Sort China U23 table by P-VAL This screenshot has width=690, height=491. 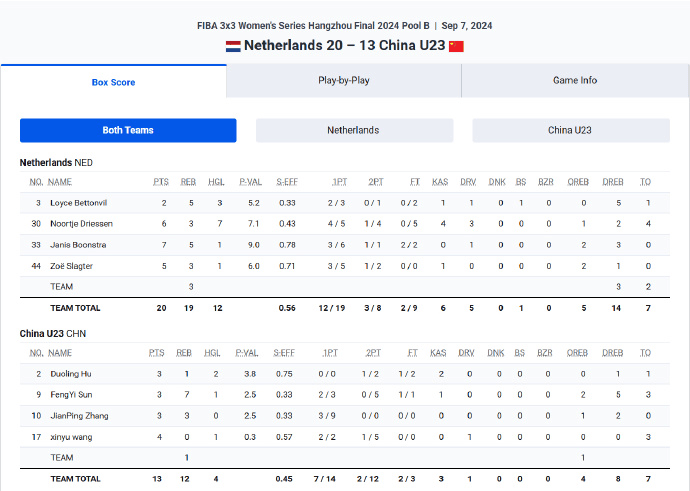pyautogui.click(x=249, y=353)
